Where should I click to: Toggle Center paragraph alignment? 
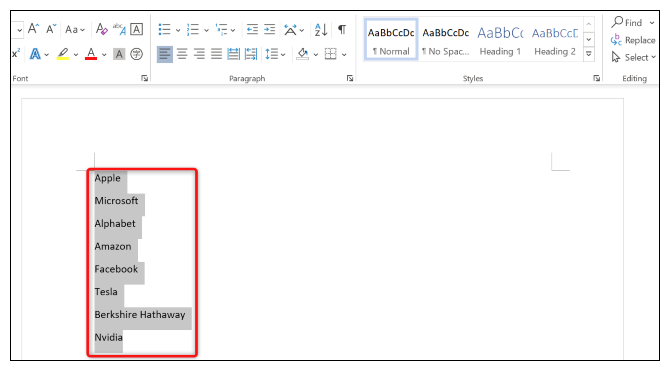(182, 54)
